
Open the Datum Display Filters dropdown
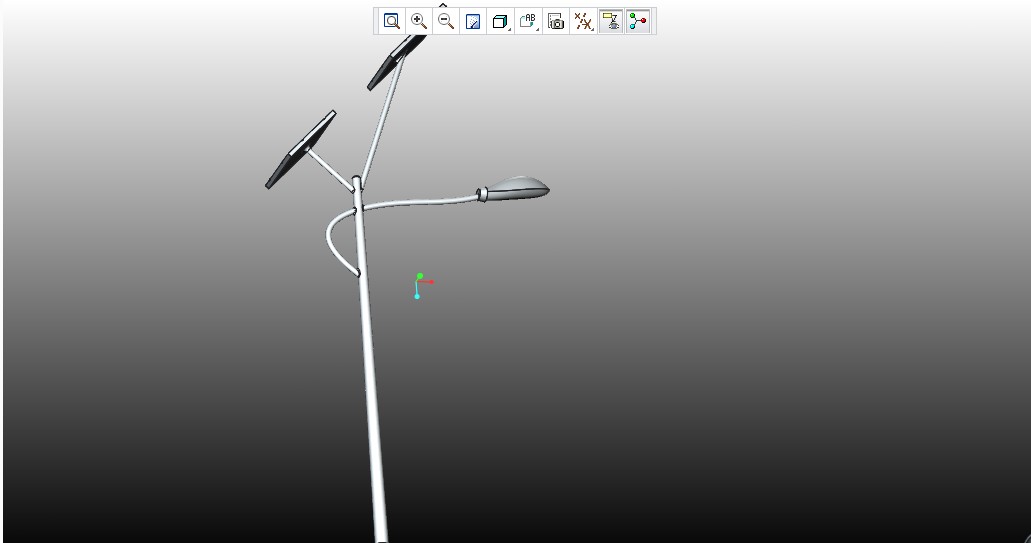pyautogui.click(x=583, y=21)
